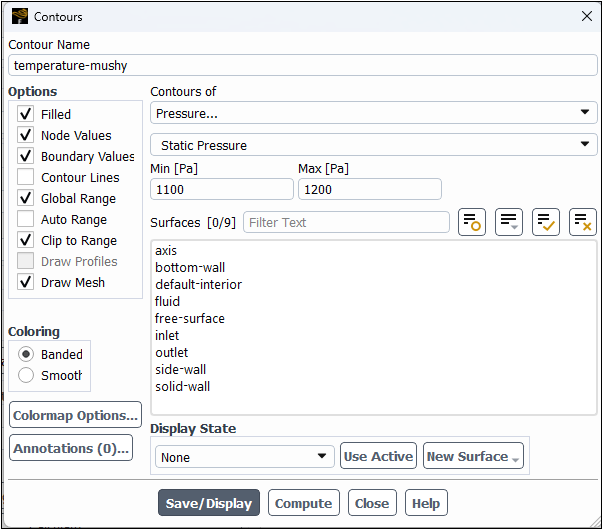Uncheck the Filled option
Viewport: 603px width, 530px height.
(26, 114)
